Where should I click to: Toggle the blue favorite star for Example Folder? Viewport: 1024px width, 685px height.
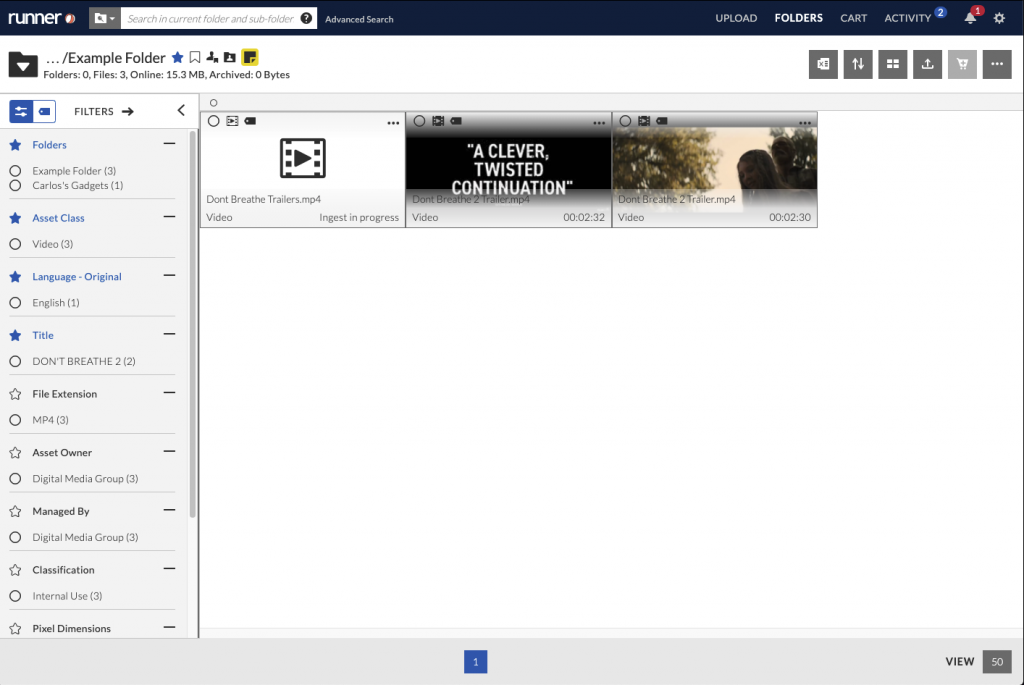coord(178,57)
